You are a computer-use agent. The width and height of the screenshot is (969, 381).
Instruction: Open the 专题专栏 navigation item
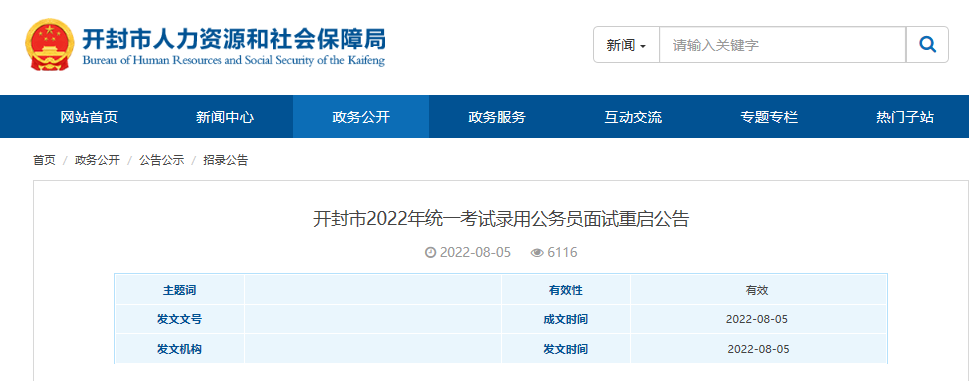click(x=769, y=117)
